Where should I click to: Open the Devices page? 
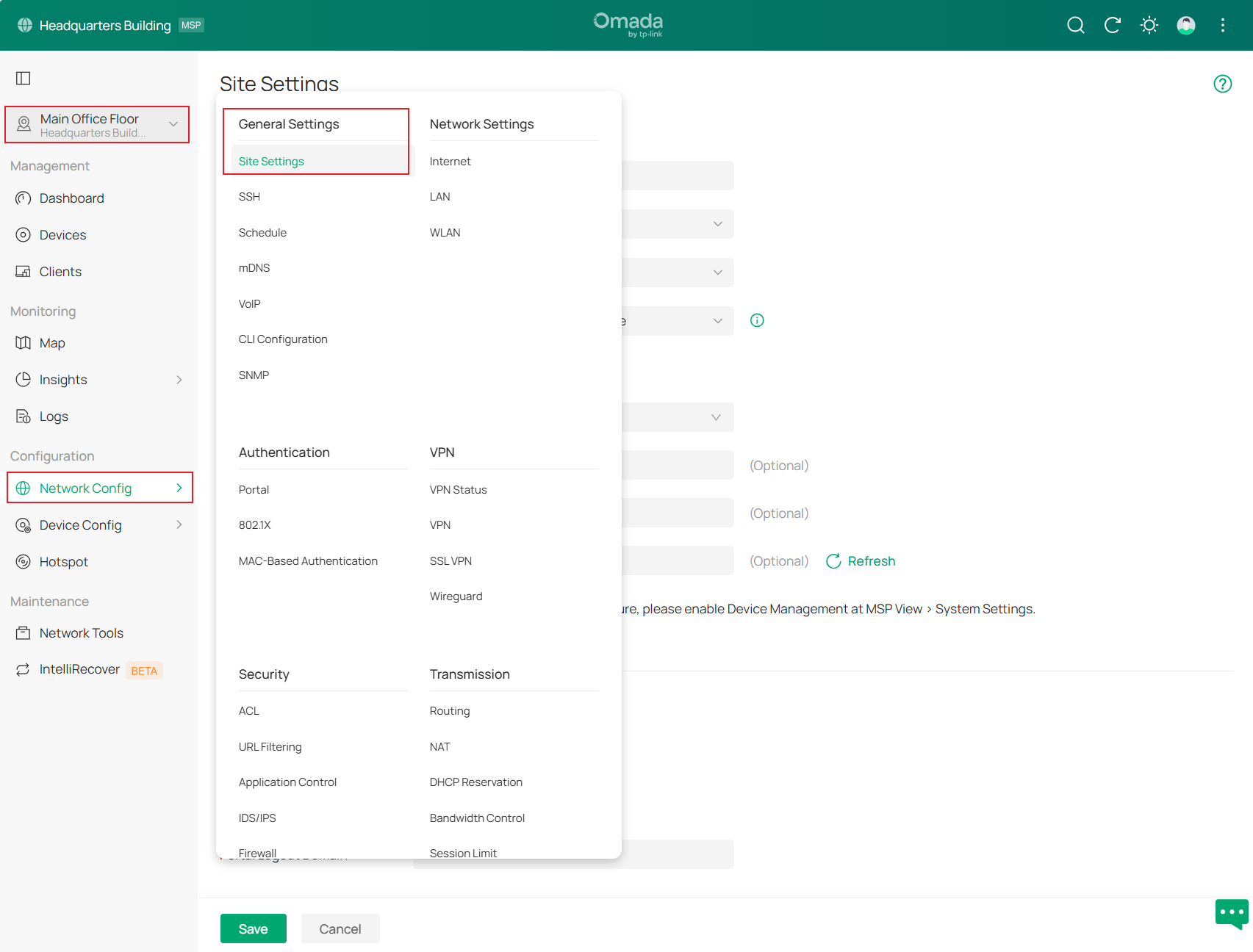tap(62, 234)
